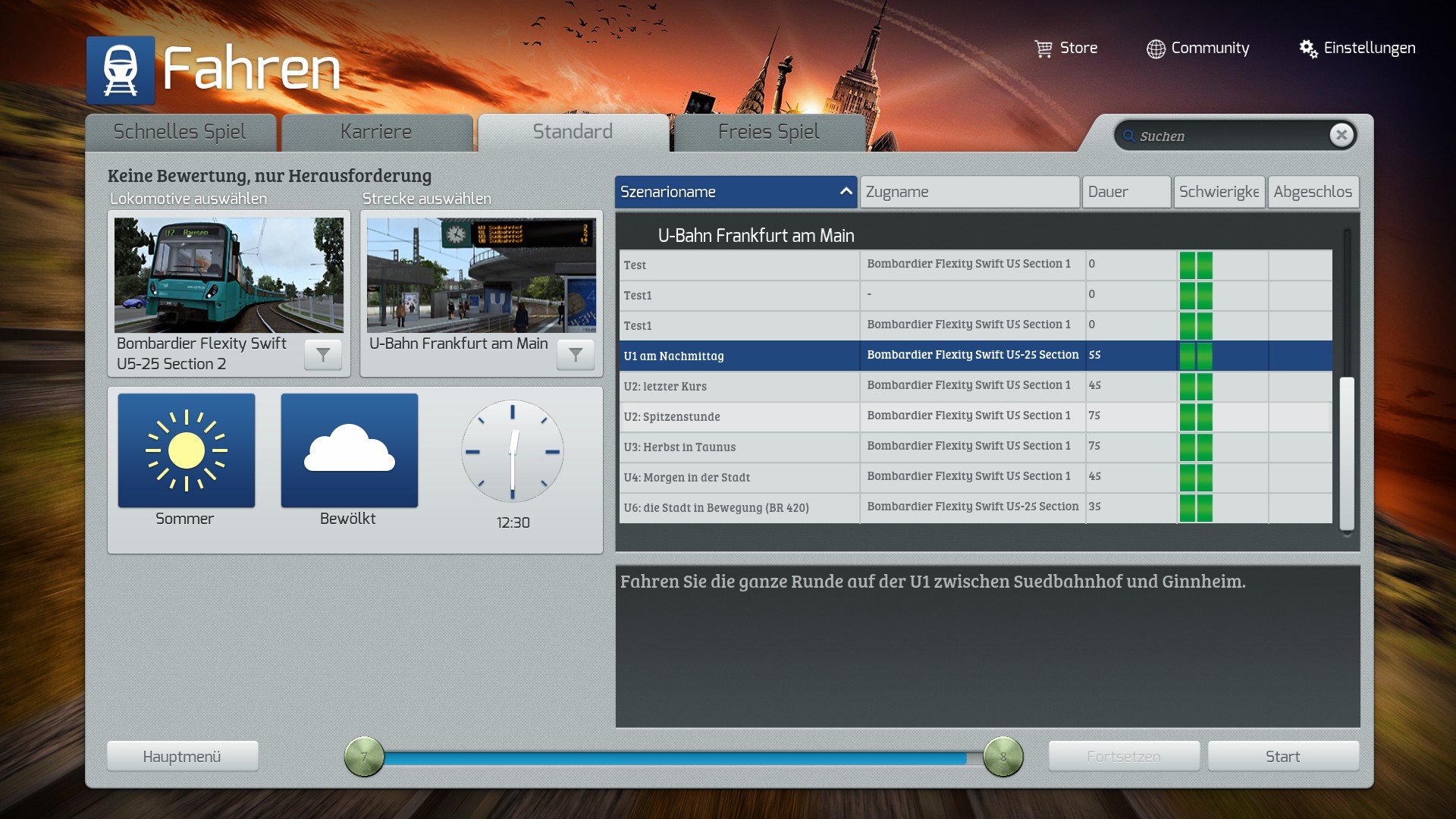Image resolution: width=1456 pixels, height=819 pixels.
Task: Open Community via globe icon
Action: 1156,49
